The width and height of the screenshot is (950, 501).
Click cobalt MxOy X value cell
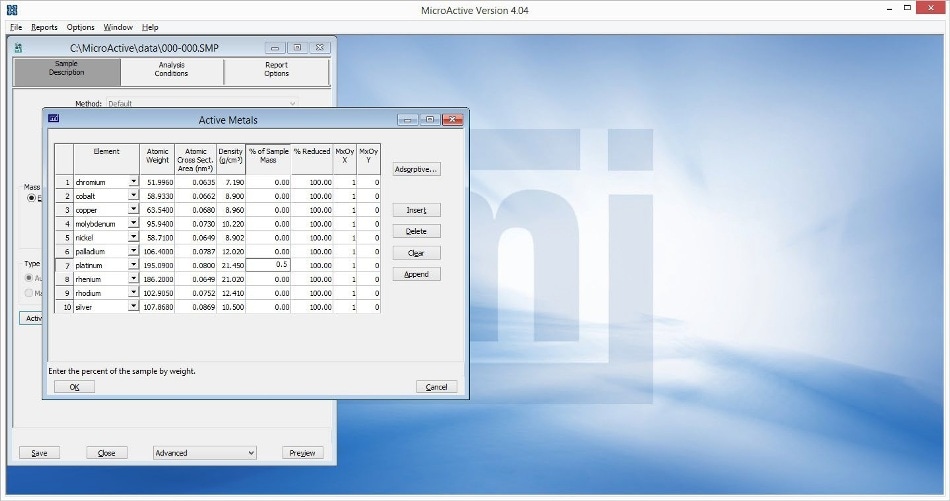(x=345, y=196)
